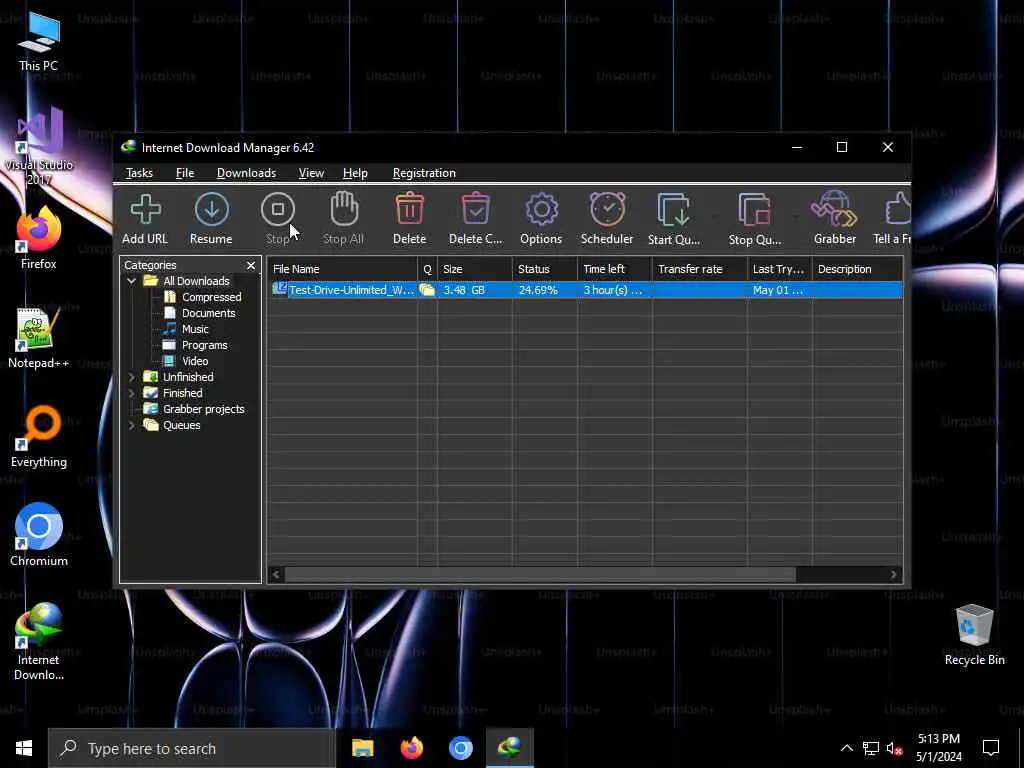Viewport: 1024px width, 768px height.
Task: Sort by the File Name column header
Action: pyautogui.click(x=342, y=269)
